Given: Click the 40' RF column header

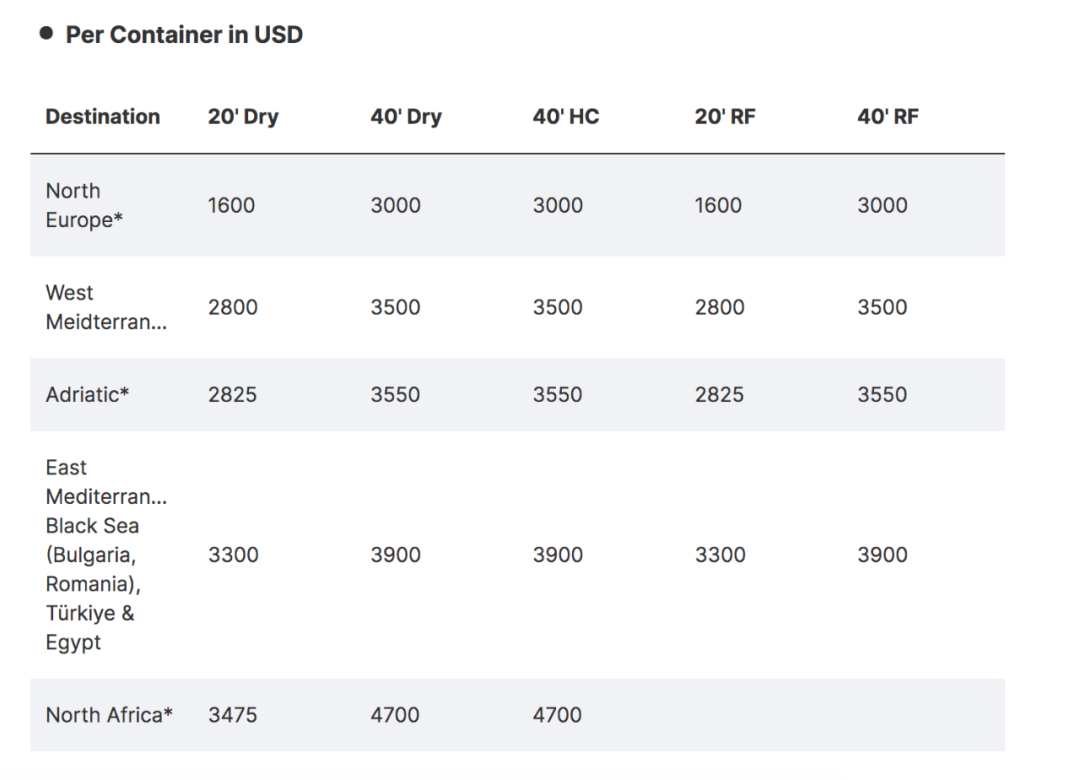Looking at the screenshot, I should [x=887, y=117].
